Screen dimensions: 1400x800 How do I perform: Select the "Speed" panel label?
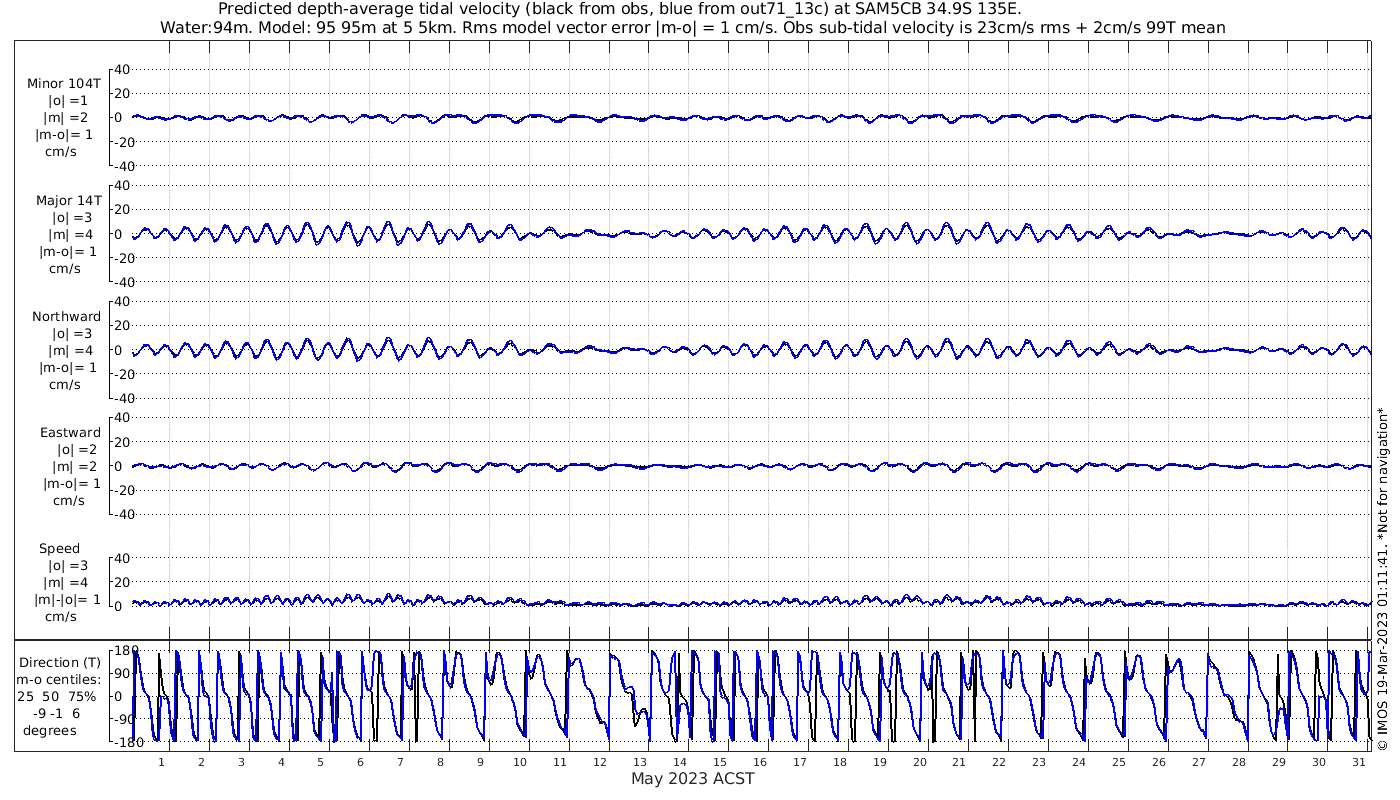59,549
